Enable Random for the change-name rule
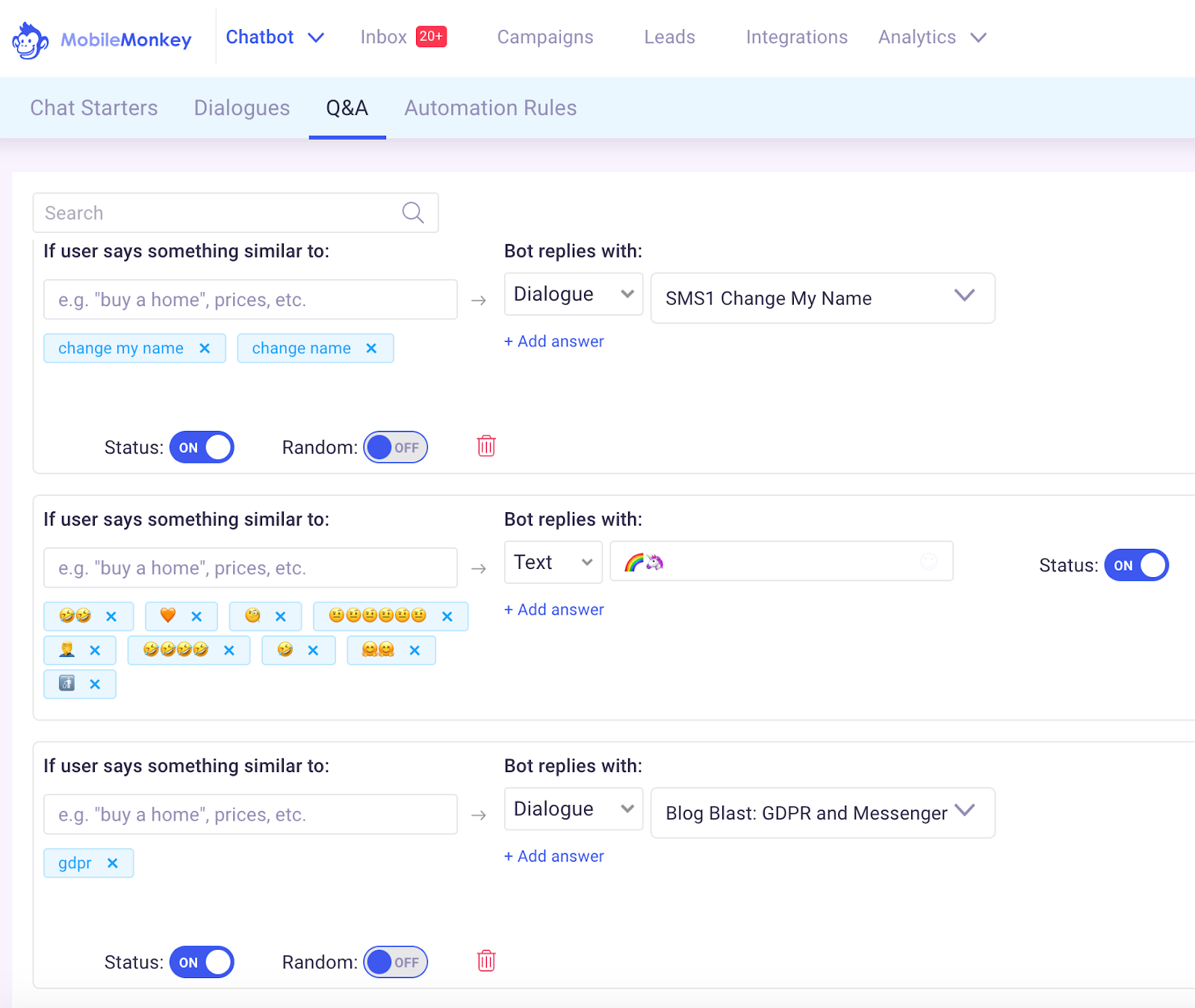Image resolution: width=1195 pixels, height=1008 pixels. point(396,447)
